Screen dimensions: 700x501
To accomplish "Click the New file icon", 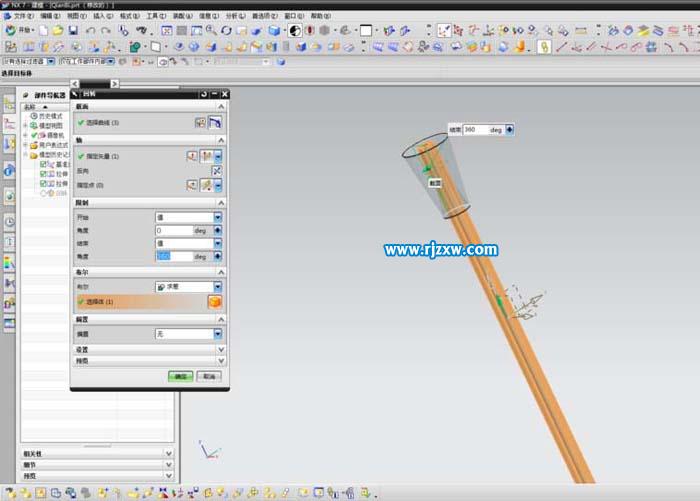I will pos(45,31).
